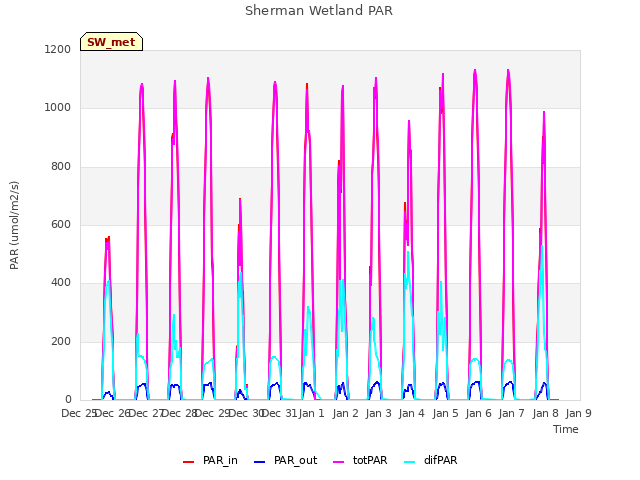640x480 pixels.
Task: Click the Jan 8 x-axis tick label
Action: coord(546,413)
